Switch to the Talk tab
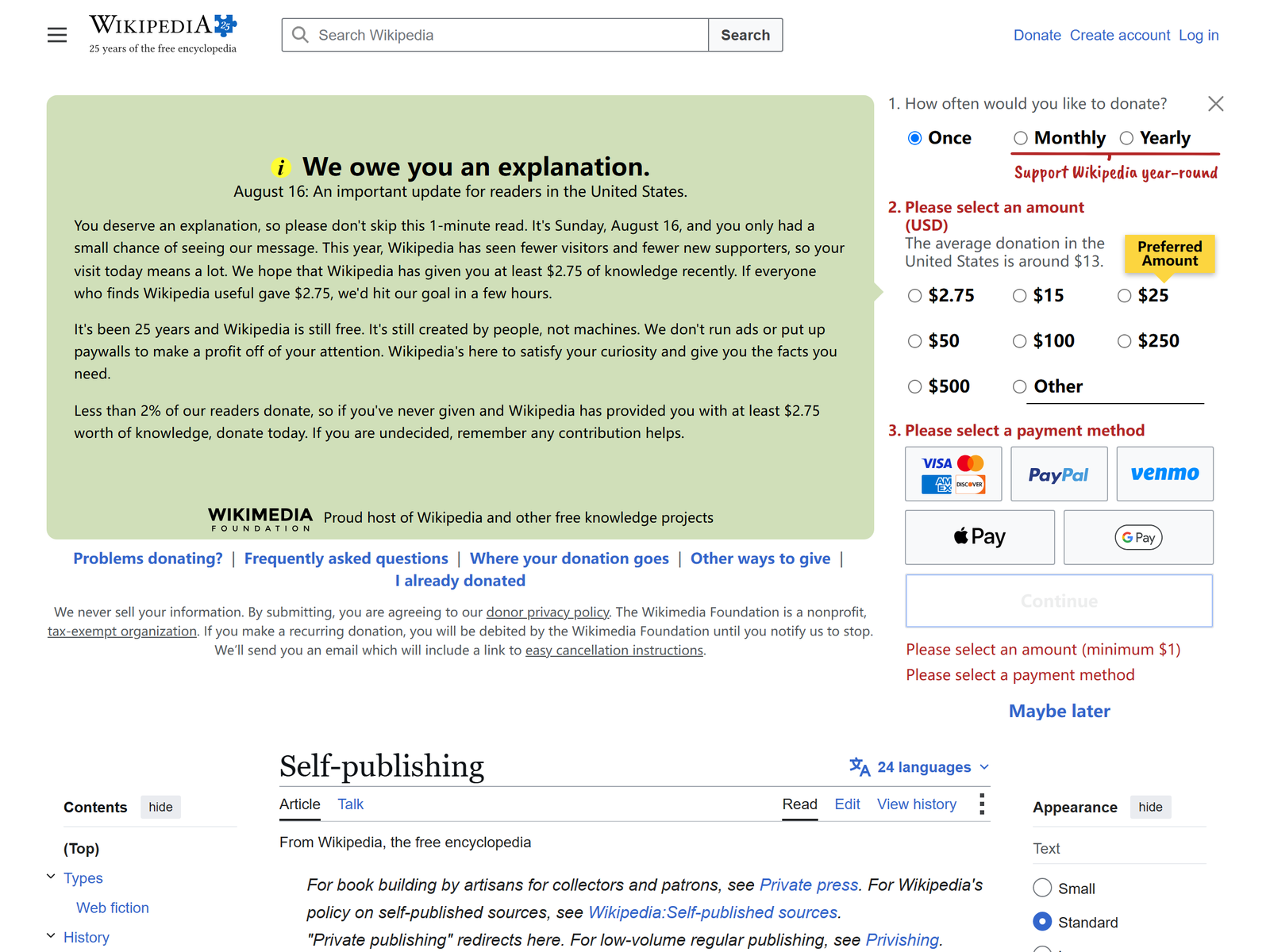 (x=350, y=804)
